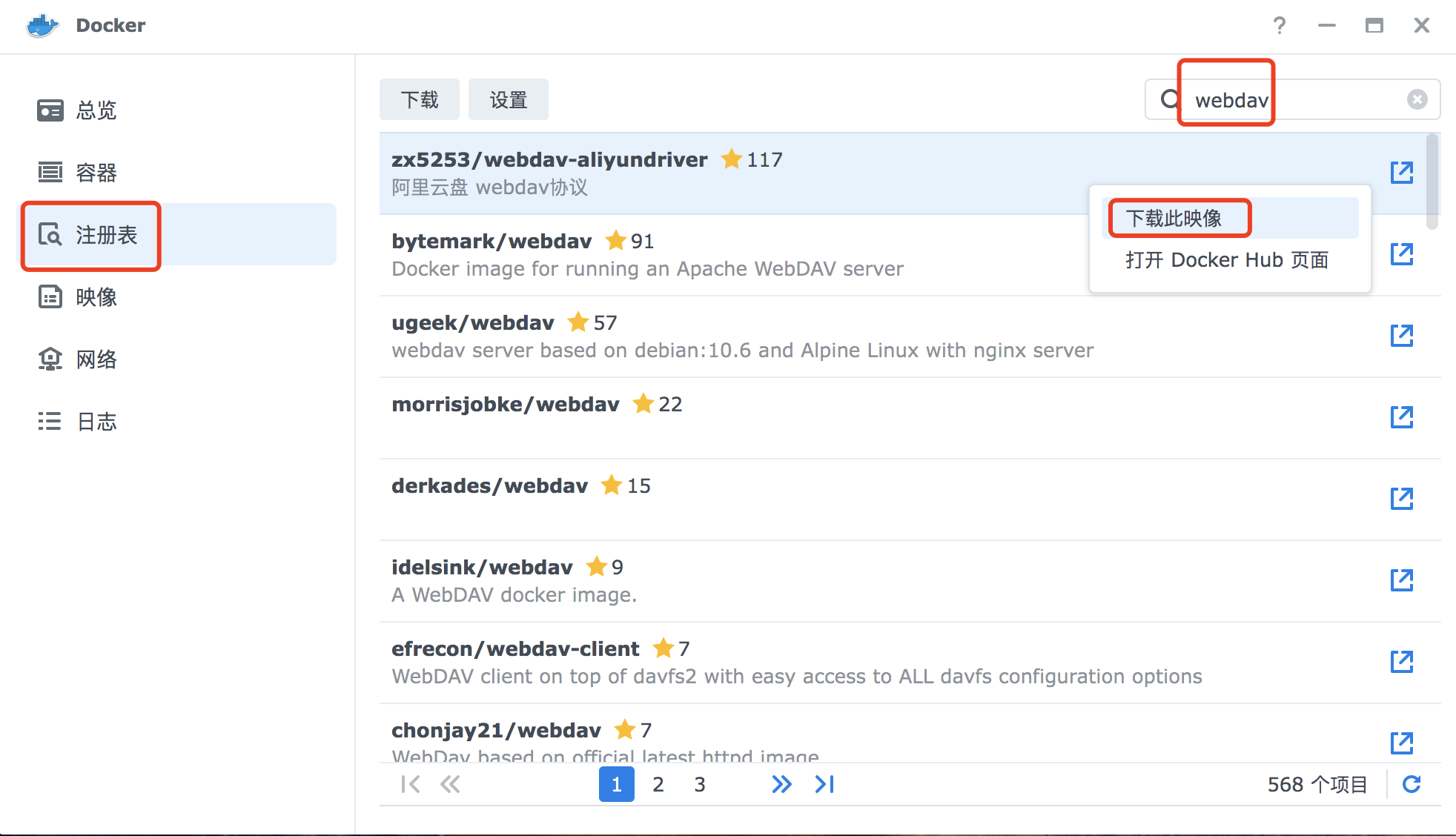Refresh the registry results list
This screenshot has width=1456, height=836.
click(1412, 784)
